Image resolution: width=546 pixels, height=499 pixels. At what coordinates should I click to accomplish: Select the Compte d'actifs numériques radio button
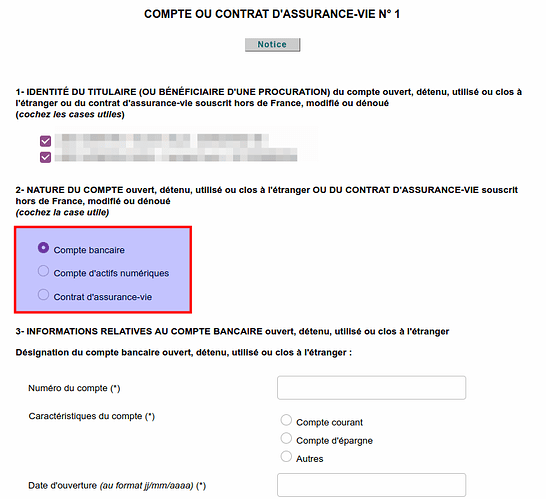coord(43,271)
